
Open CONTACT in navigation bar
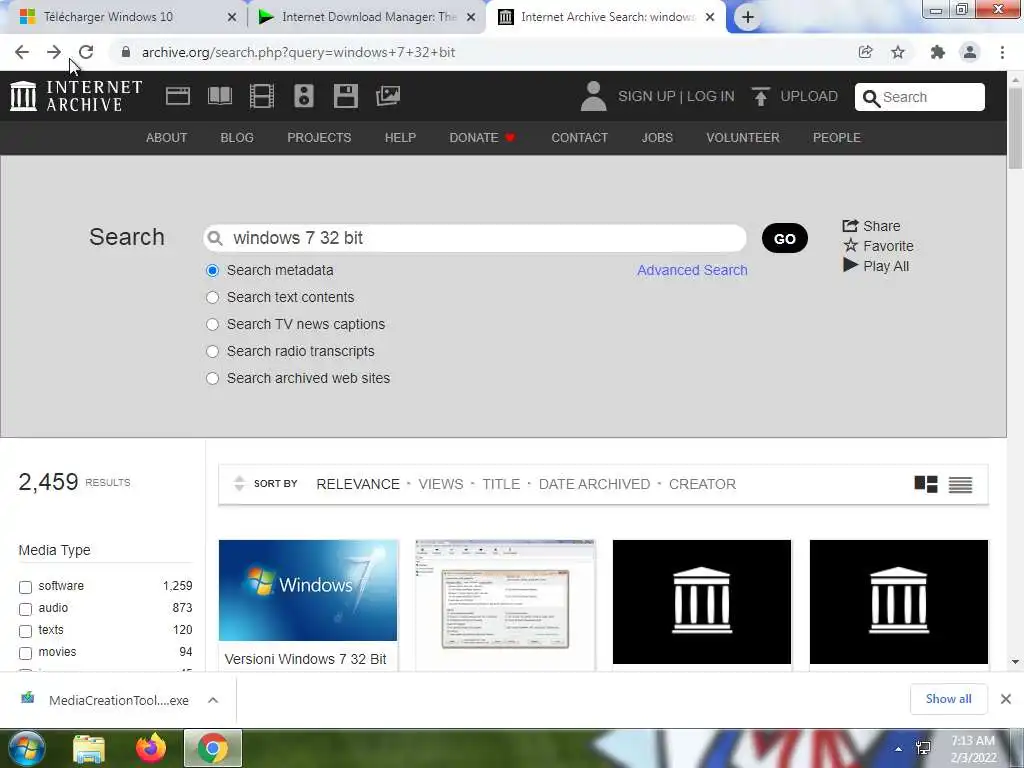click(x=579, y=138)
